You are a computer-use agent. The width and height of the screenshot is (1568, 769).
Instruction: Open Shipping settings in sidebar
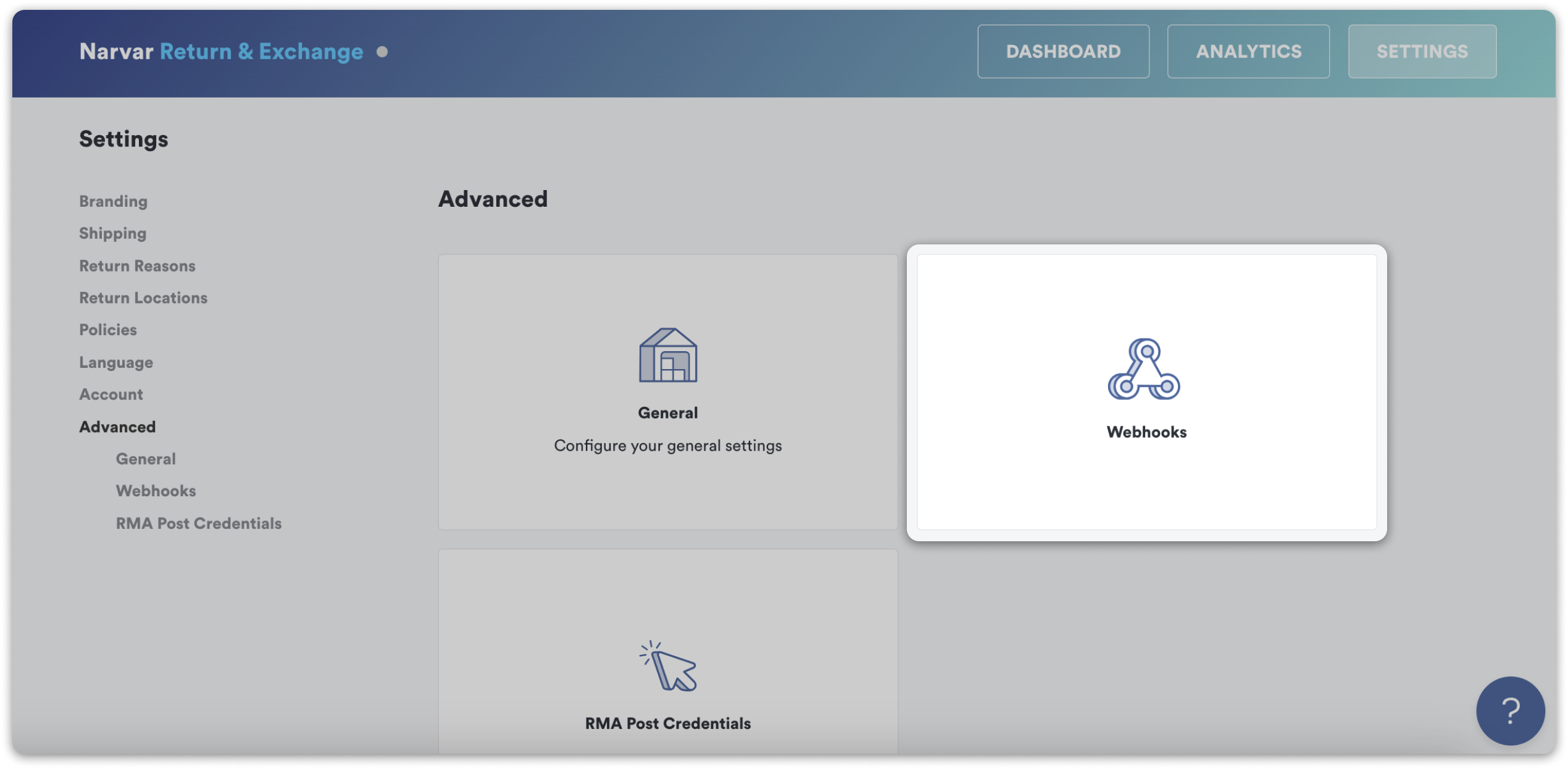click(x=112, y=233)
